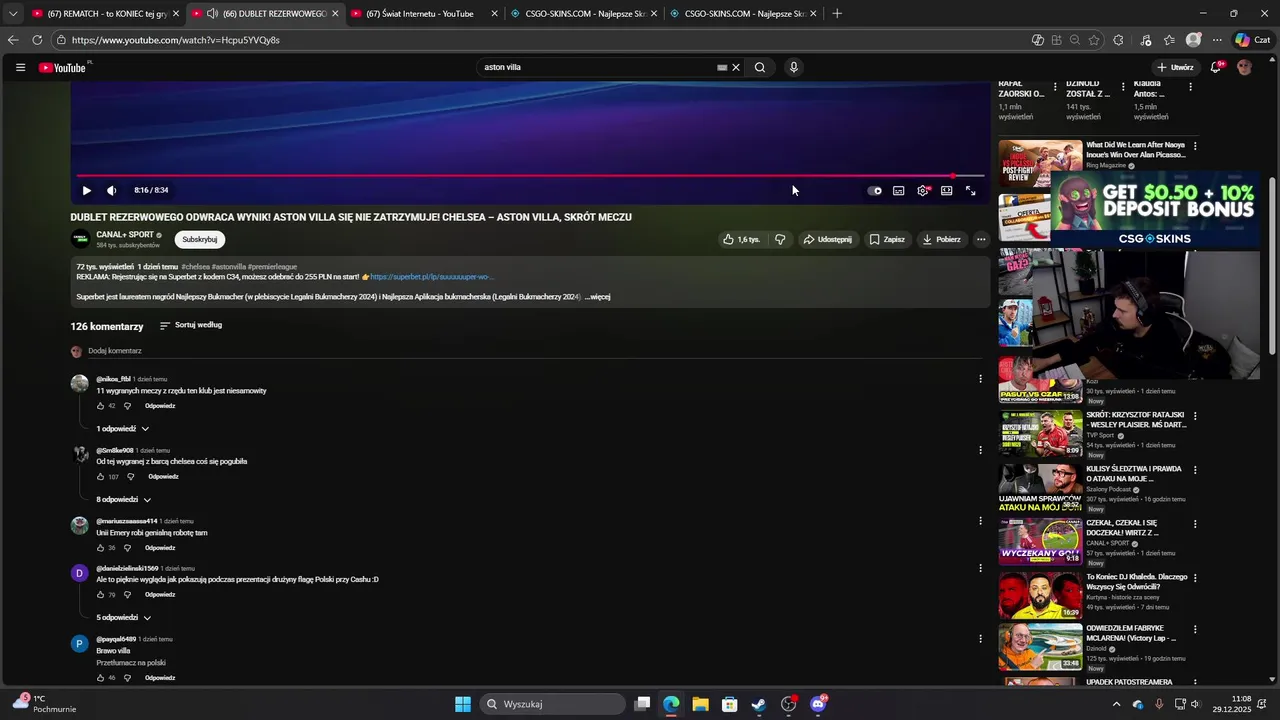1280x720 pixels.
Task: Mute the video using the speaker icon
Action: 111,190
